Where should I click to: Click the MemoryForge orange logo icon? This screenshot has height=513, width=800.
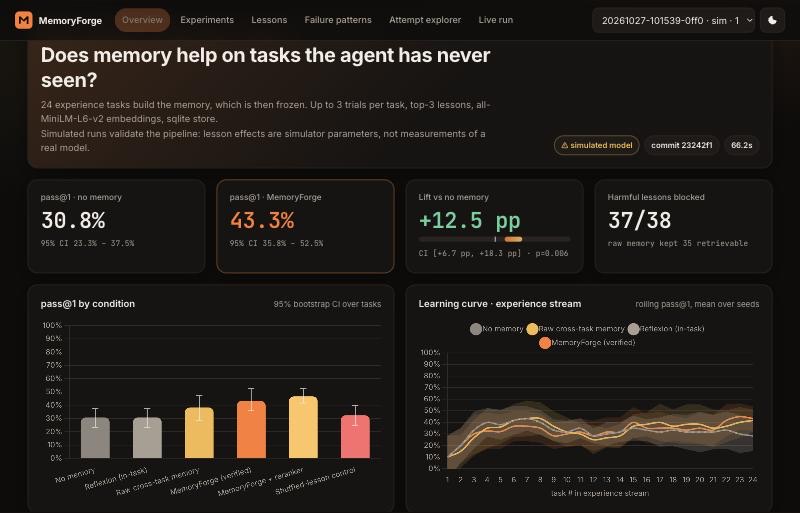(x=23, y=20)
